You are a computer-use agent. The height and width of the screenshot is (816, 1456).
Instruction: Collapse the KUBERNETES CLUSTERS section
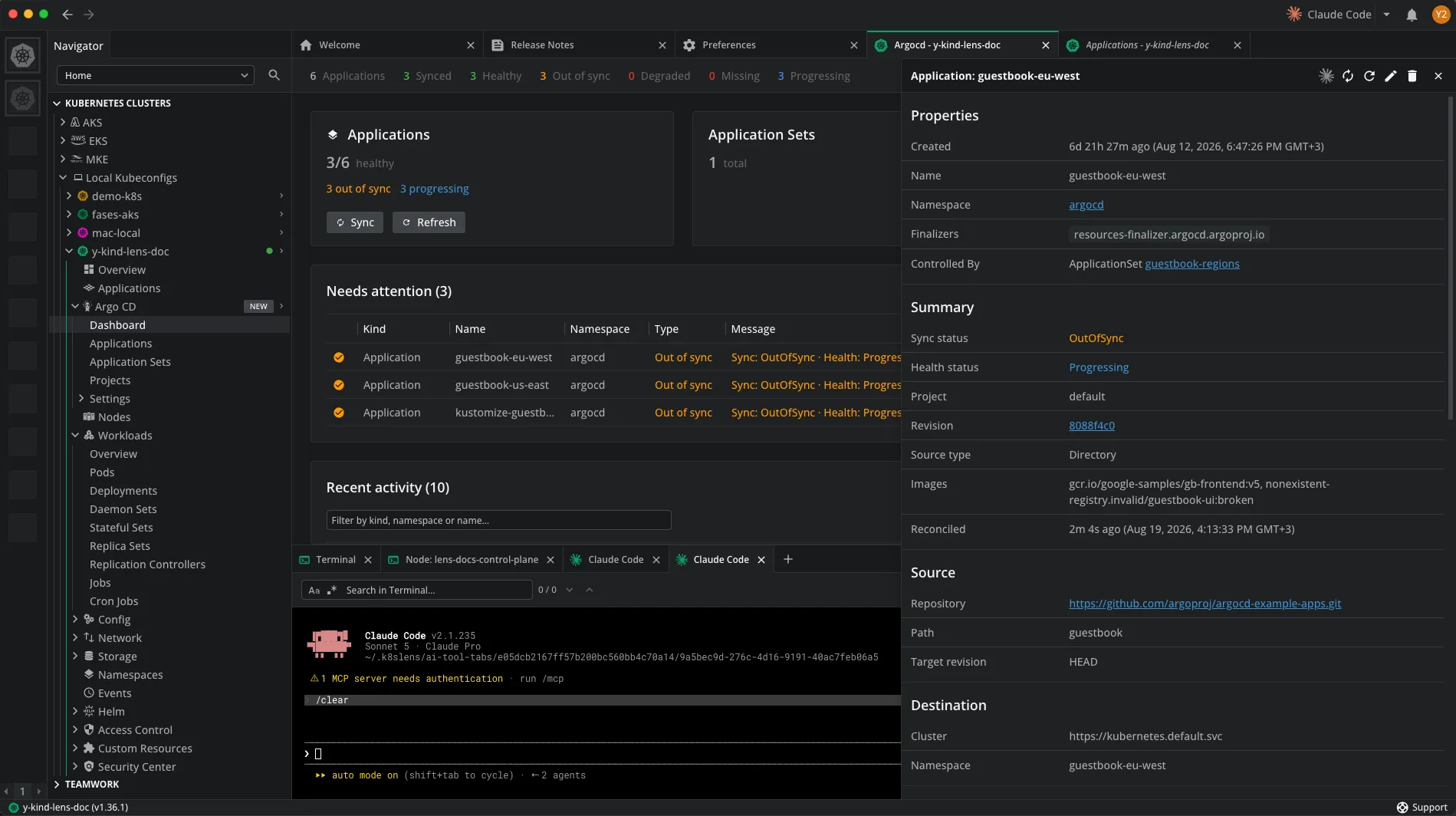[x=57, y=103]
